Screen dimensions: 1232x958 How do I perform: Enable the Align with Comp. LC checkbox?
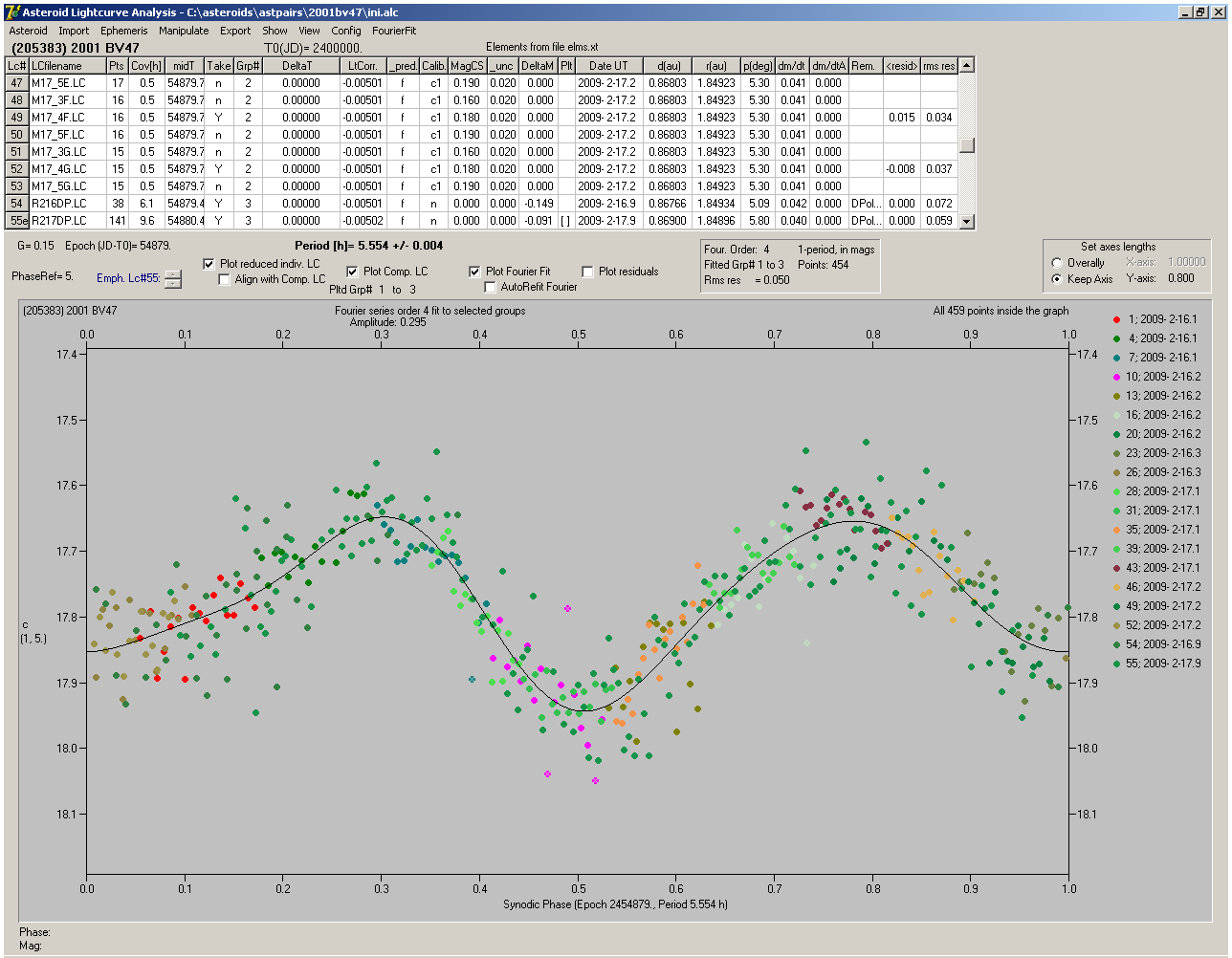[225, 279]
